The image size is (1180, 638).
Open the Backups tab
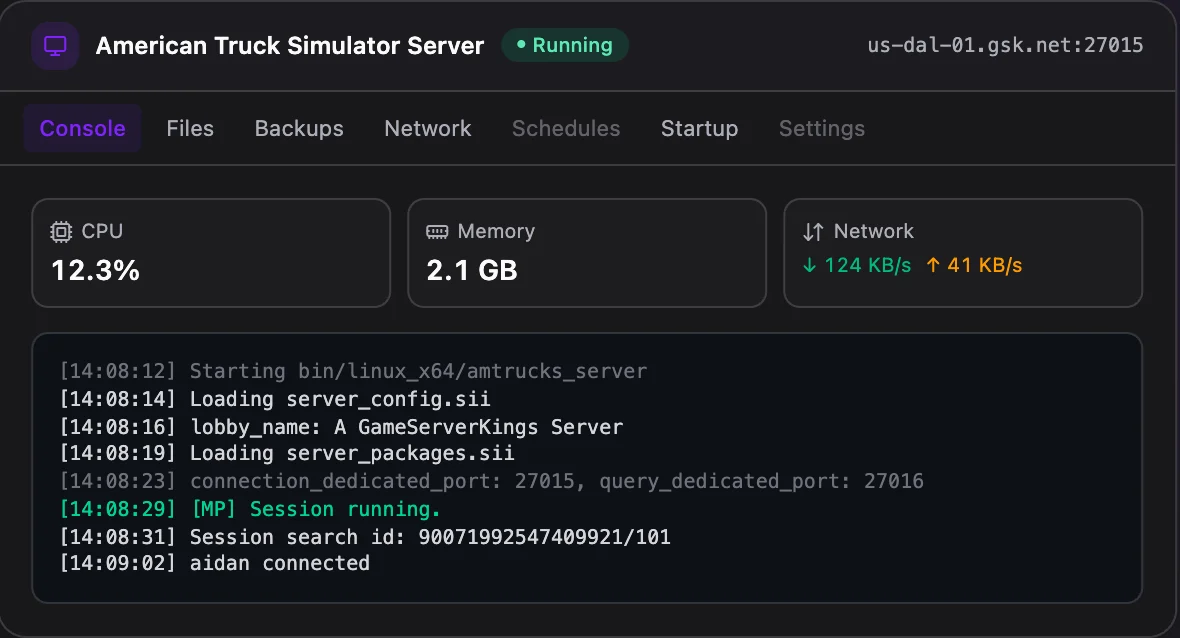coord(299,129)
